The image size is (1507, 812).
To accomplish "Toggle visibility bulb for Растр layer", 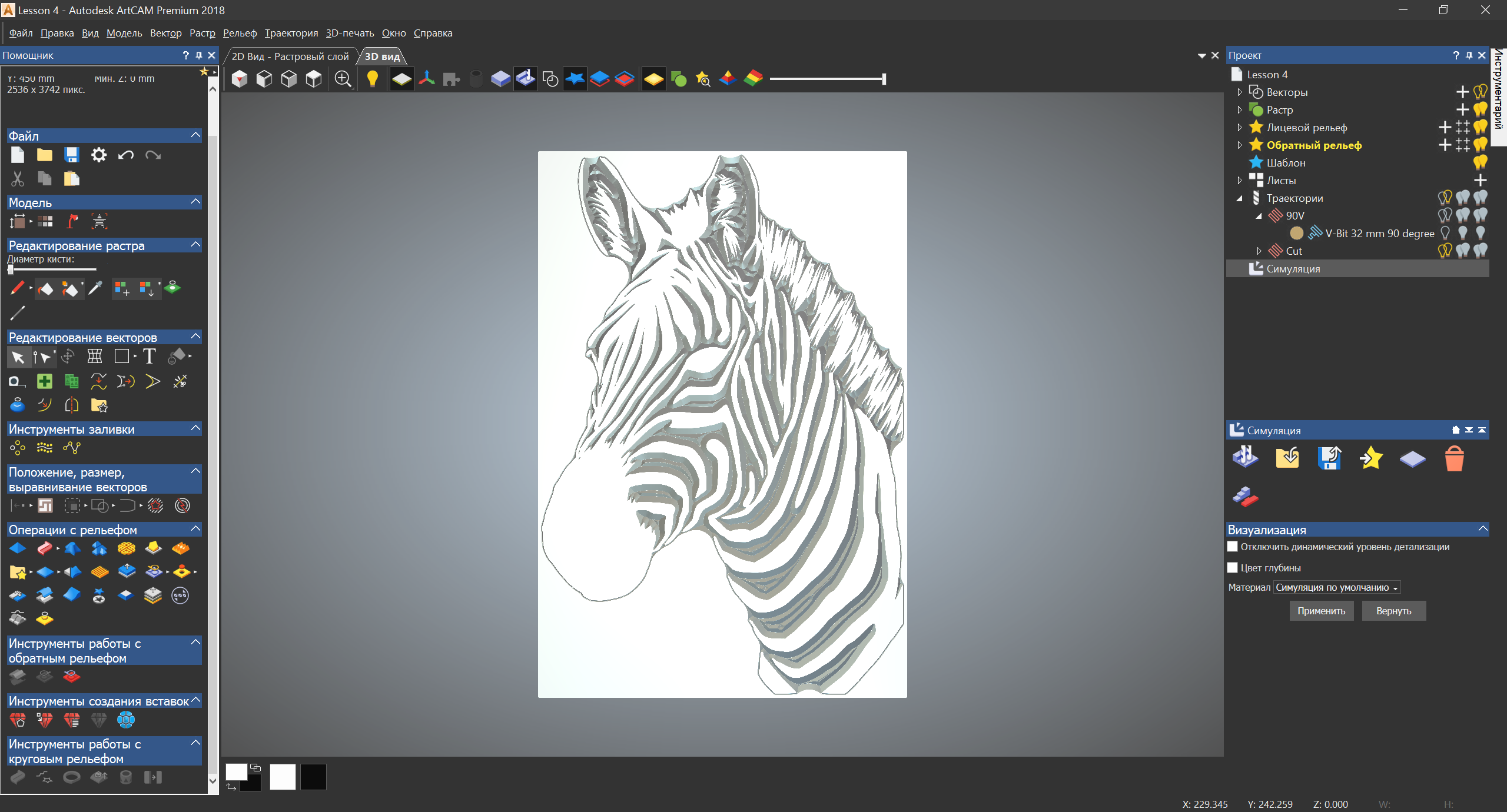I will pos(1481,110).
